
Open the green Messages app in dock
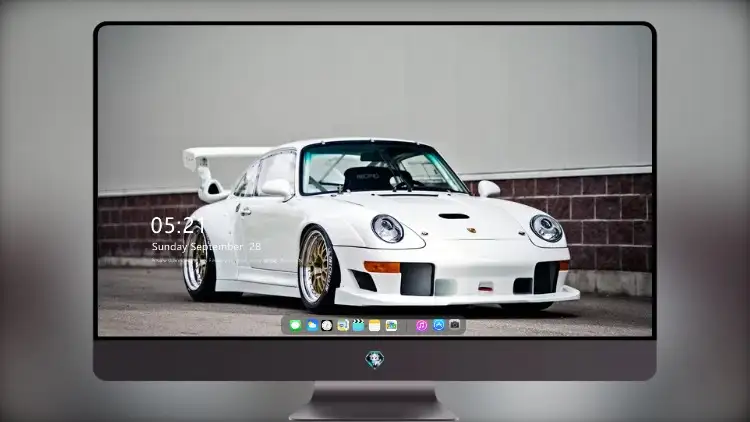[x=295, y=326]
